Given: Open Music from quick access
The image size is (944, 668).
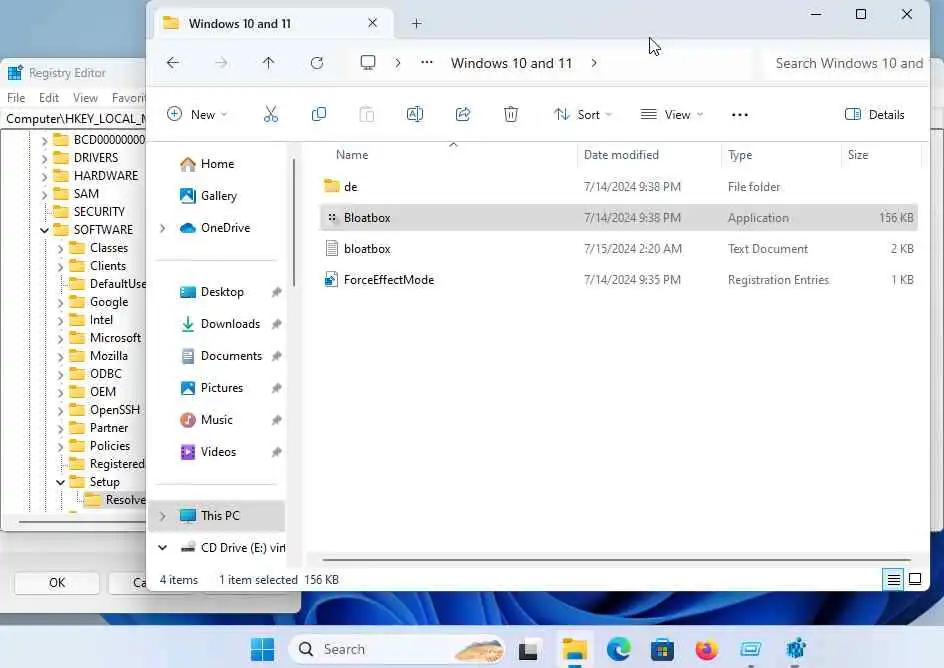Looking at the screenshot, I should [216, 419].
